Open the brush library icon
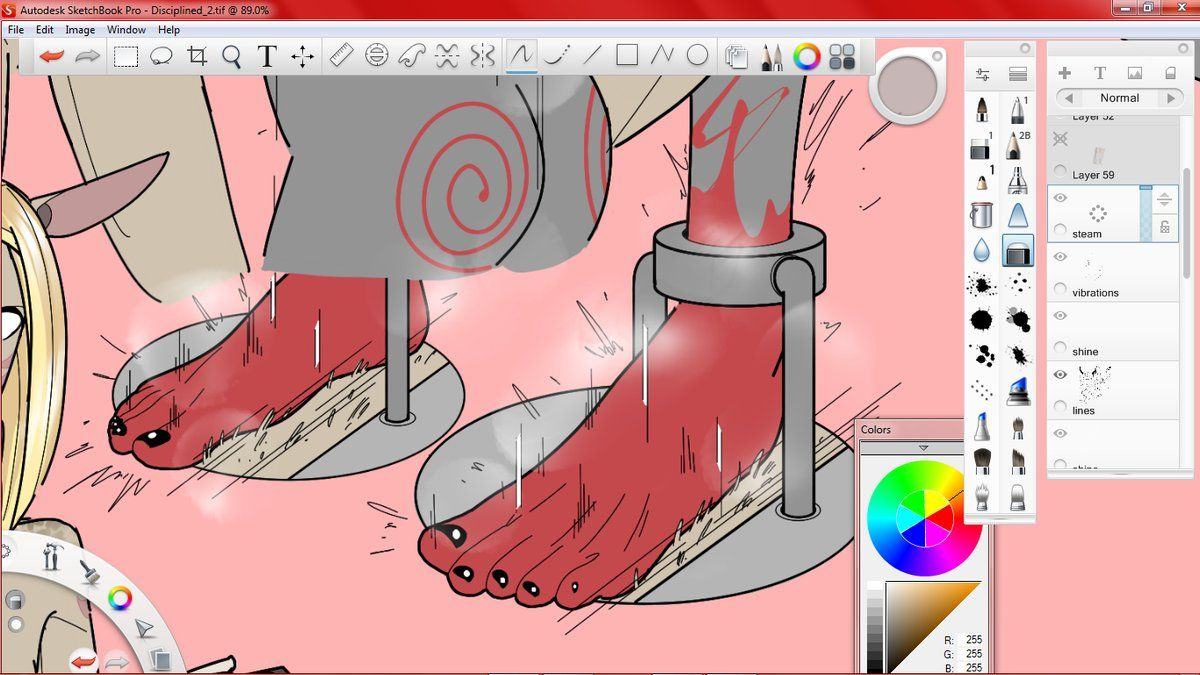This screenshot has width=1200, height=675. 1018,75
